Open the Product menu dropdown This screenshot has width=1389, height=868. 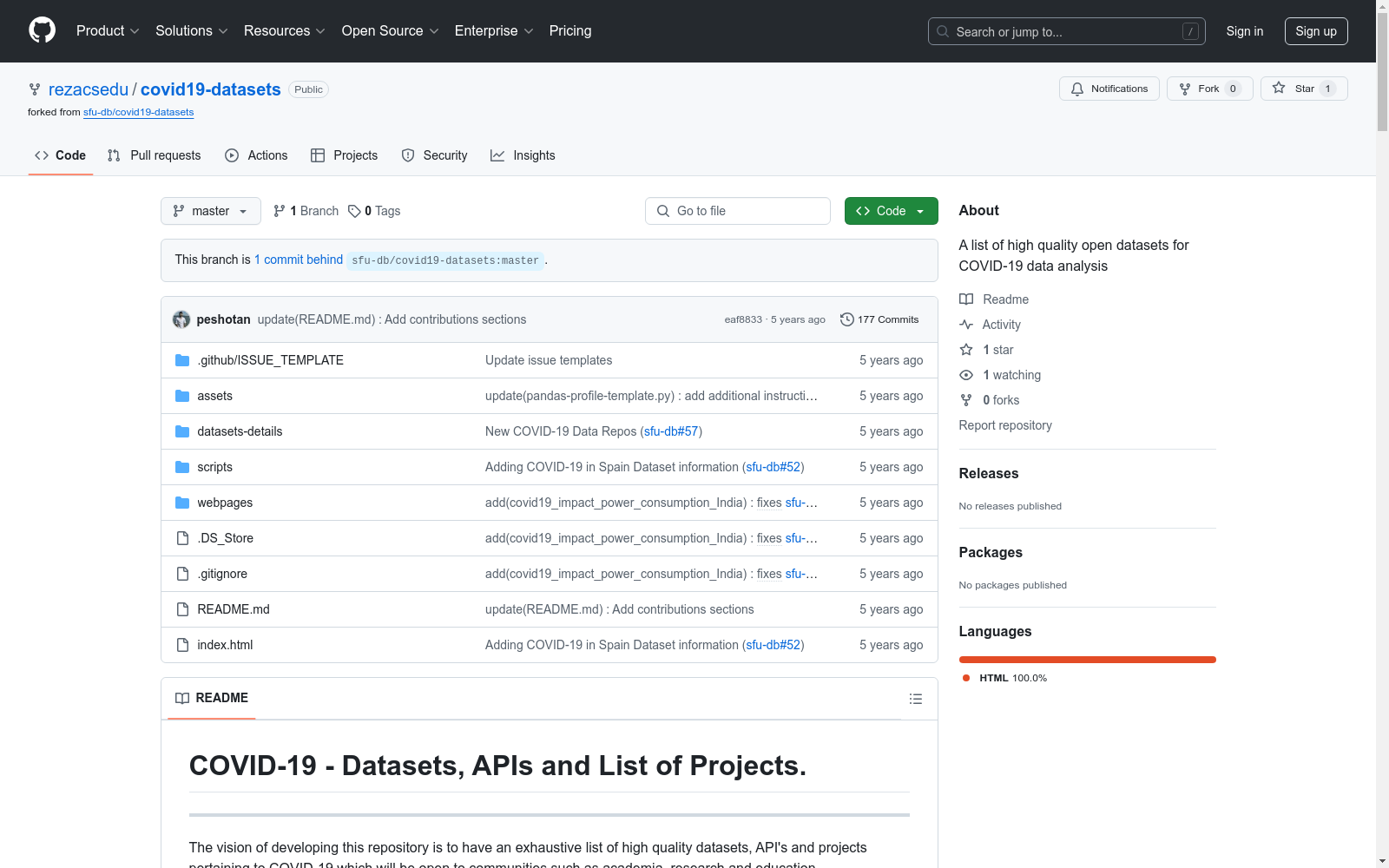(108, 31)
